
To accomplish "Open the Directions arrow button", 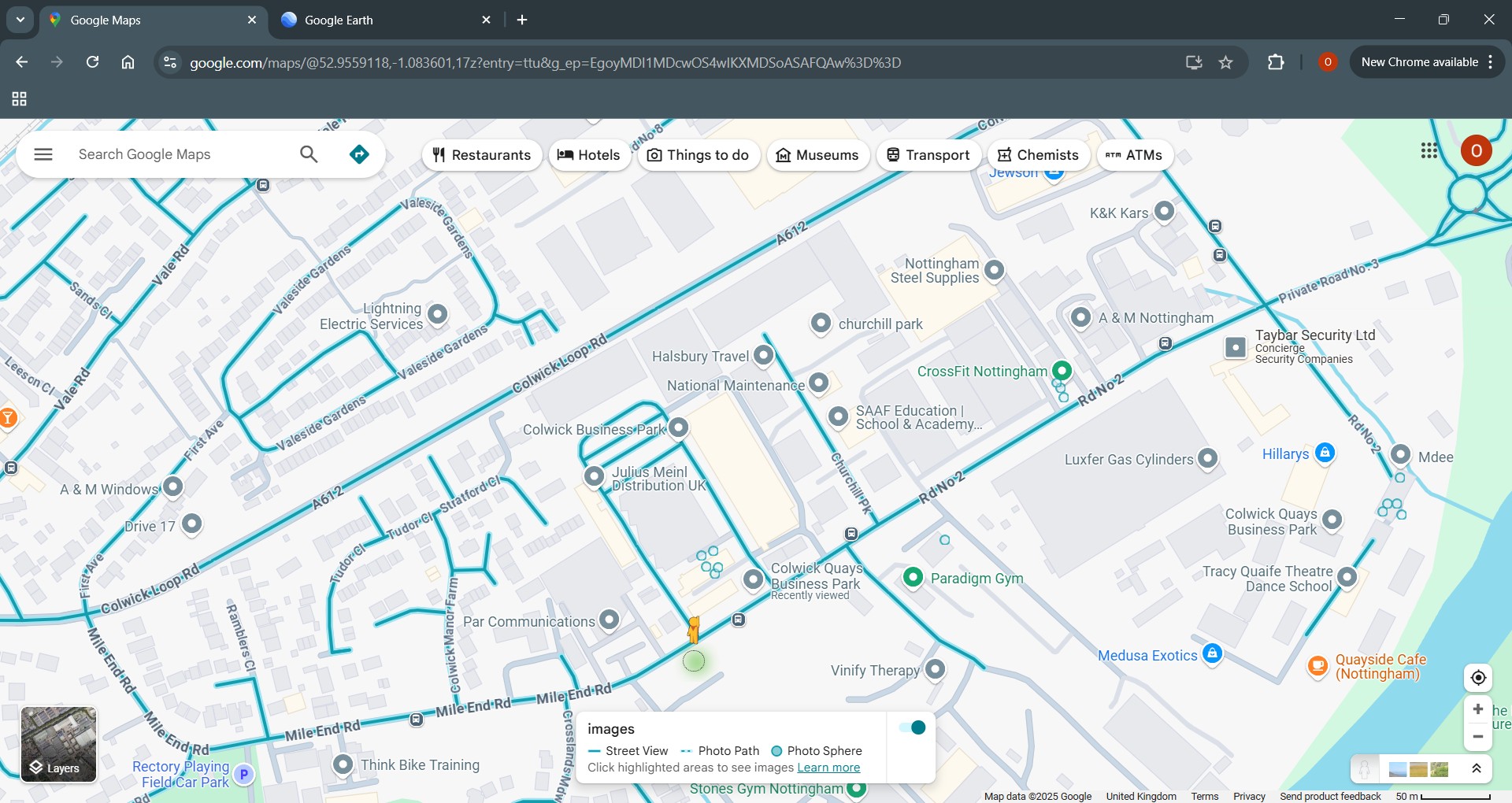I will click(x=359, y=154).
